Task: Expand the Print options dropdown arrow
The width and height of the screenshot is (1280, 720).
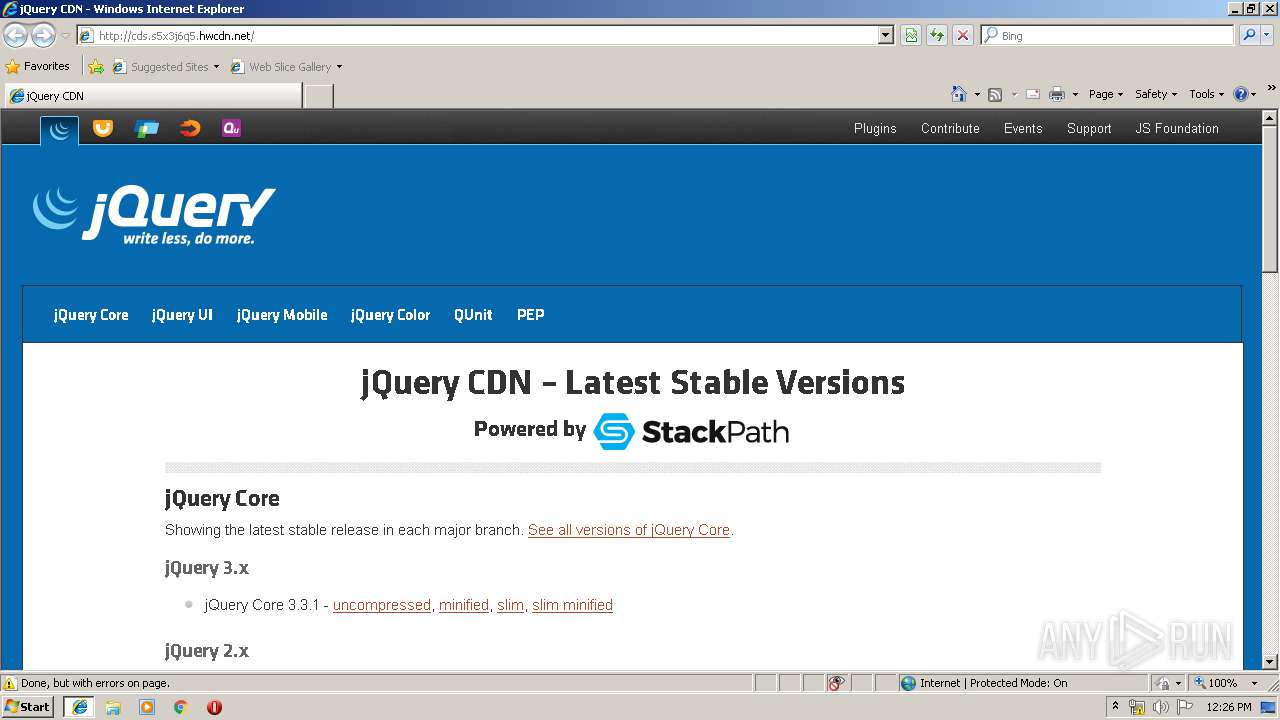Action: click(x=1075, y=95)
